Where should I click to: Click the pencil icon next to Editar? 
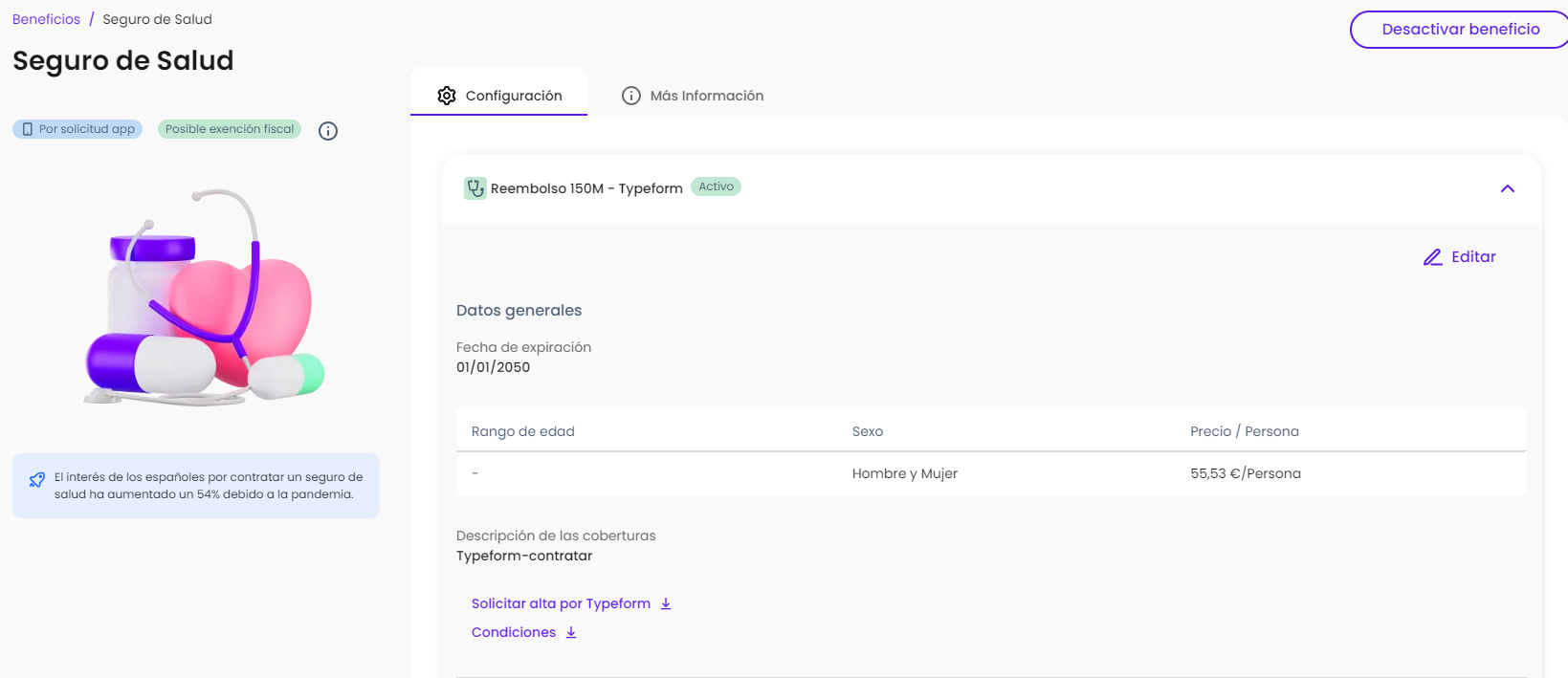pos(1432,257)
